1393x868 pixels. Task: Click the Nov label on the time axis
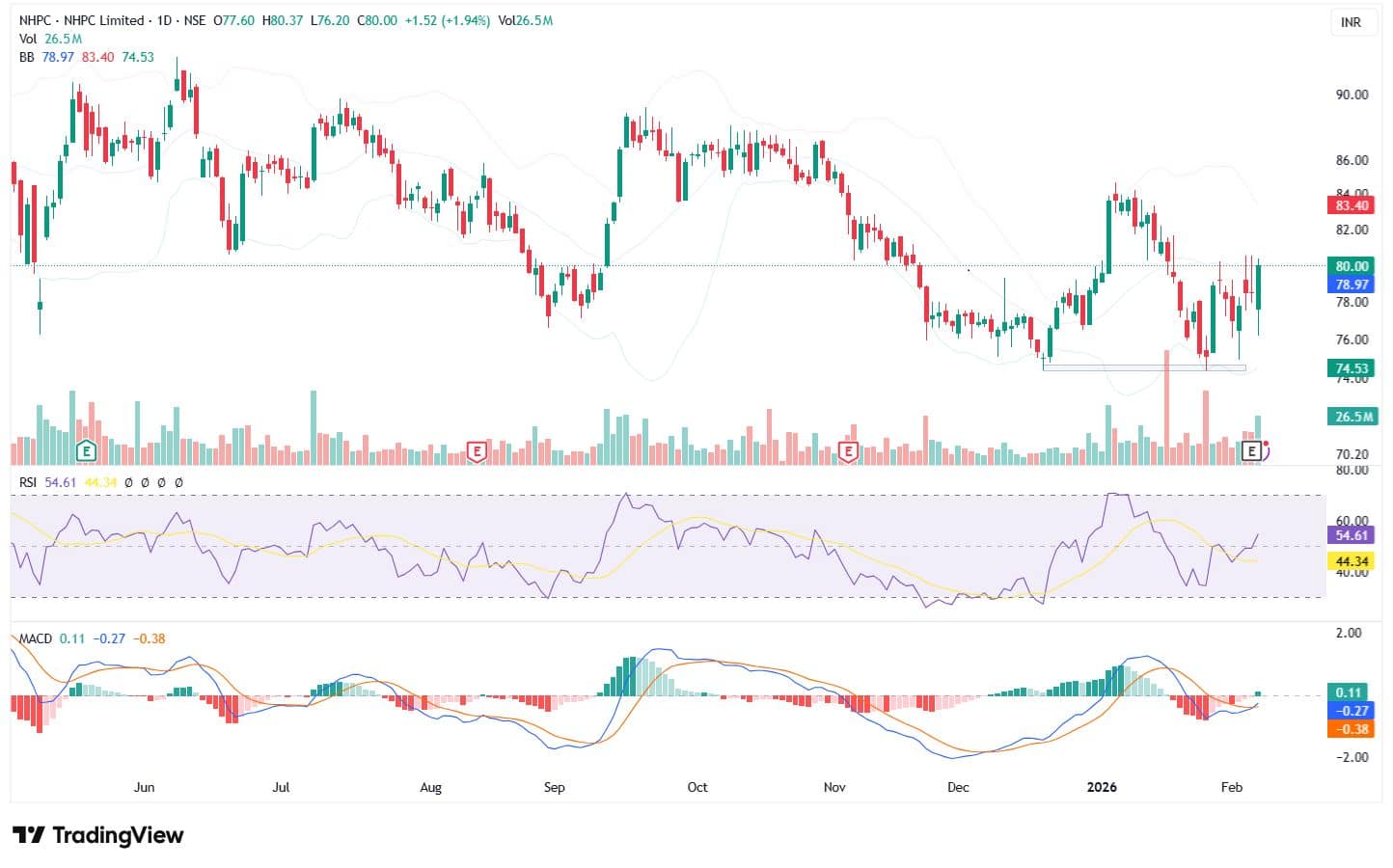click(834, 787)
